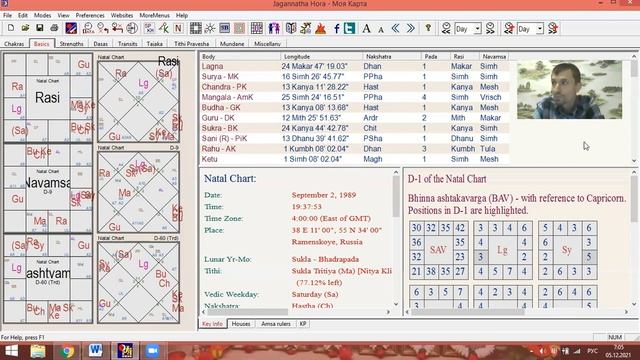Click the open book reference icon
This screenshot has height=360, width=640.
(x=291, y=28)
